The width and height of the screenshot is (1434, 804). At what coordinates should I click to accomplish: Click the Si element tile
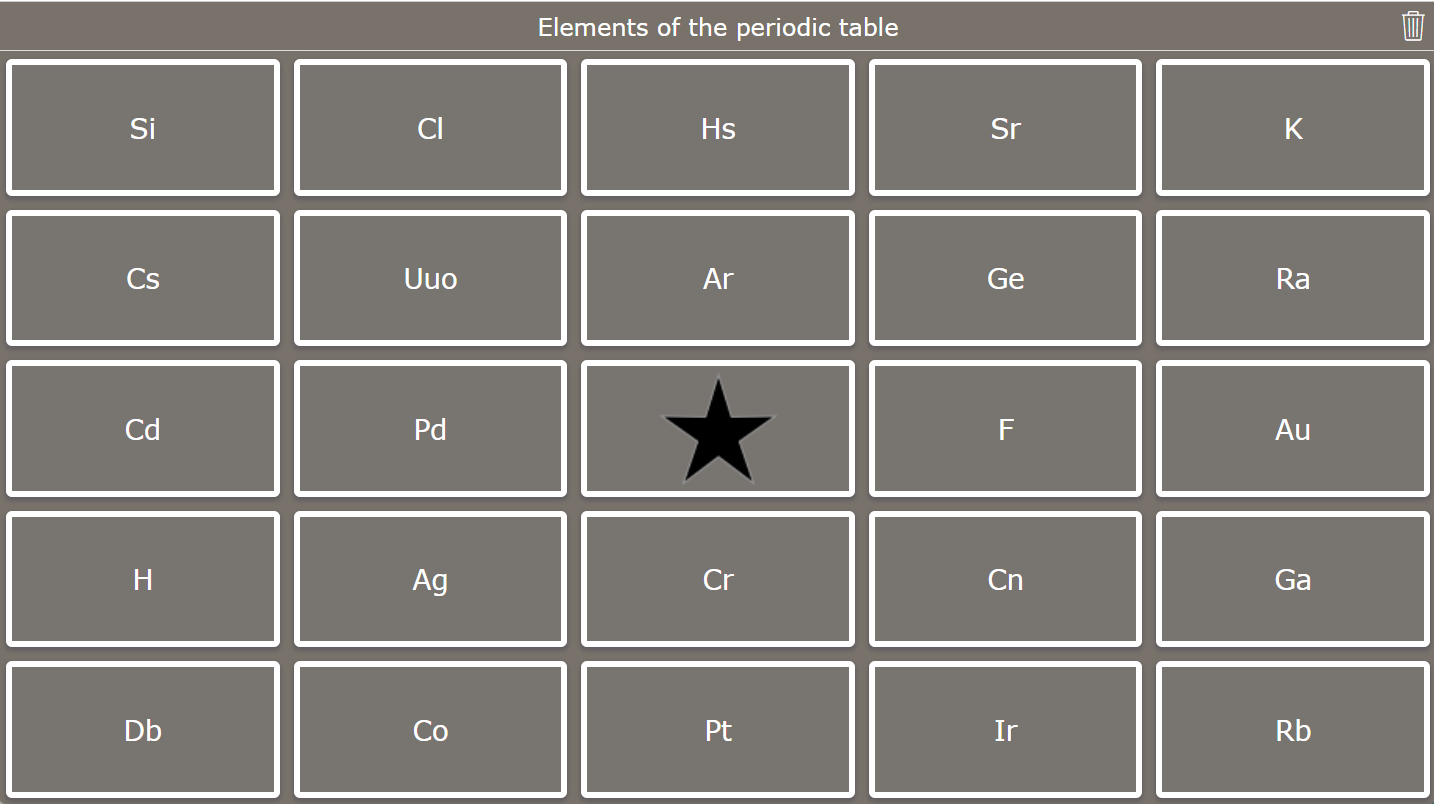pos(142,128)
